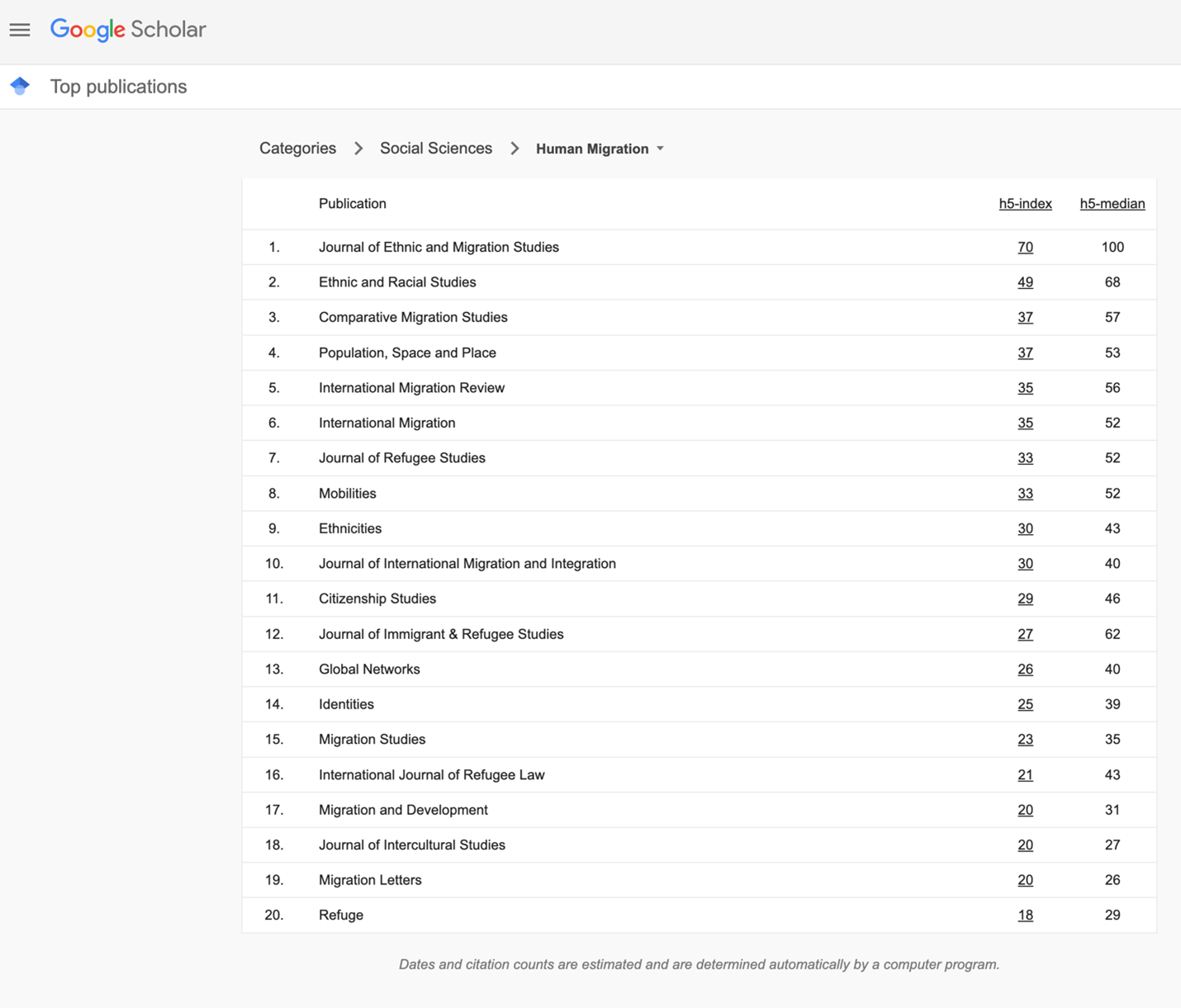Click the blue graduation cap icon

pyautogui.click(x=20, y=86)
